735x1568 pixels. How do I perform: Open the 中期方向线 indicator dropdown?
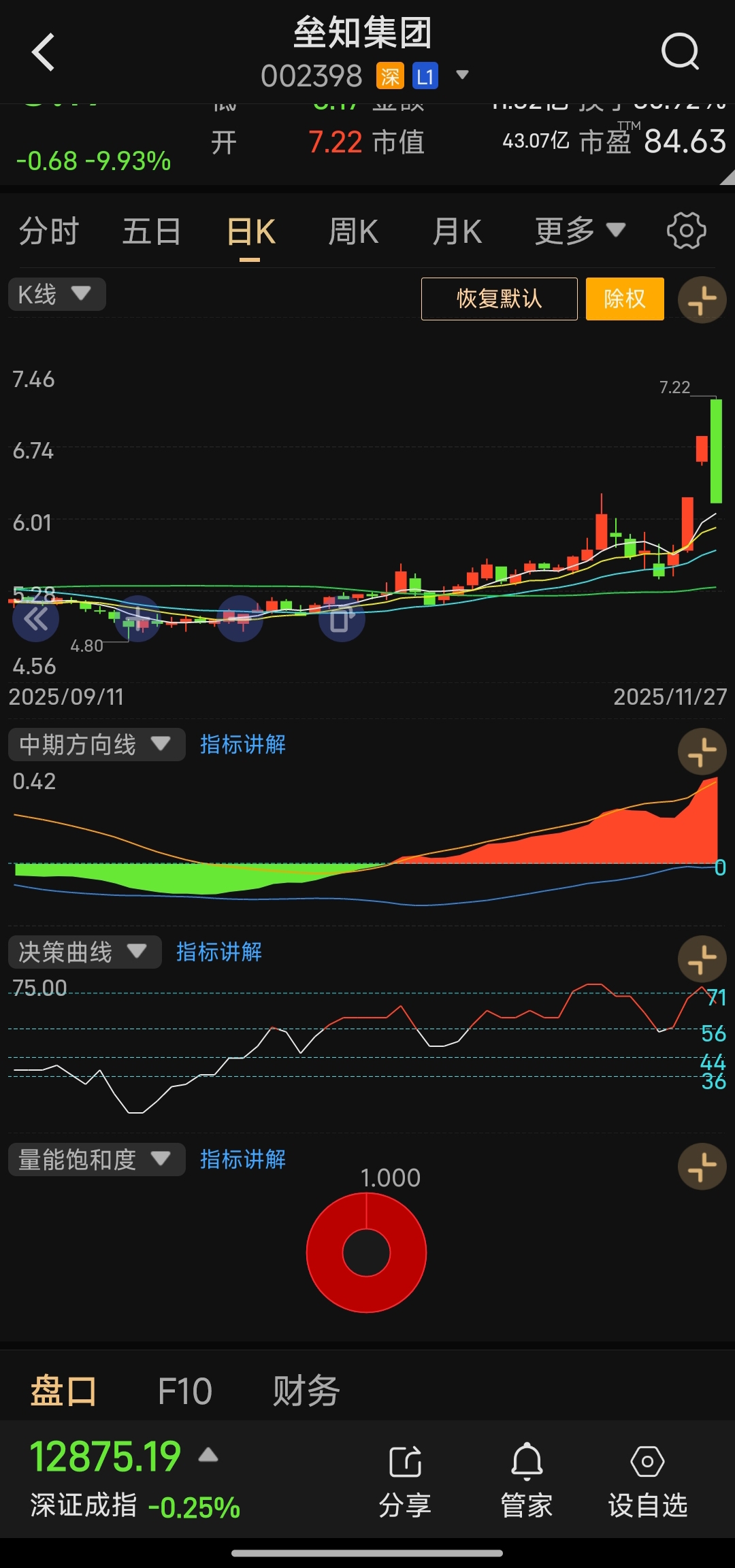(x=97, y=745)
